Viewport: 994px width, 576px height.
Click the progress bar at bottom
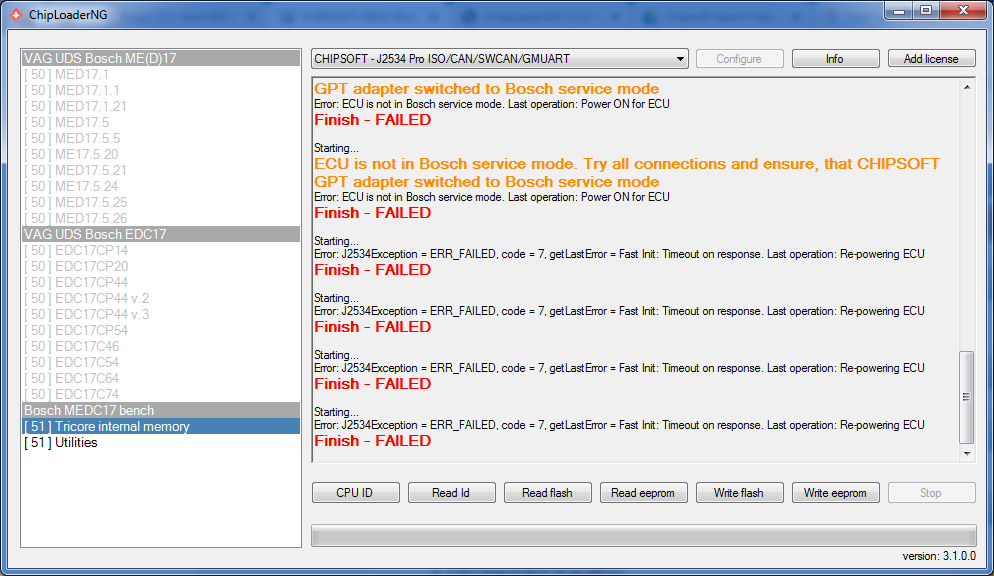point(643,535)
